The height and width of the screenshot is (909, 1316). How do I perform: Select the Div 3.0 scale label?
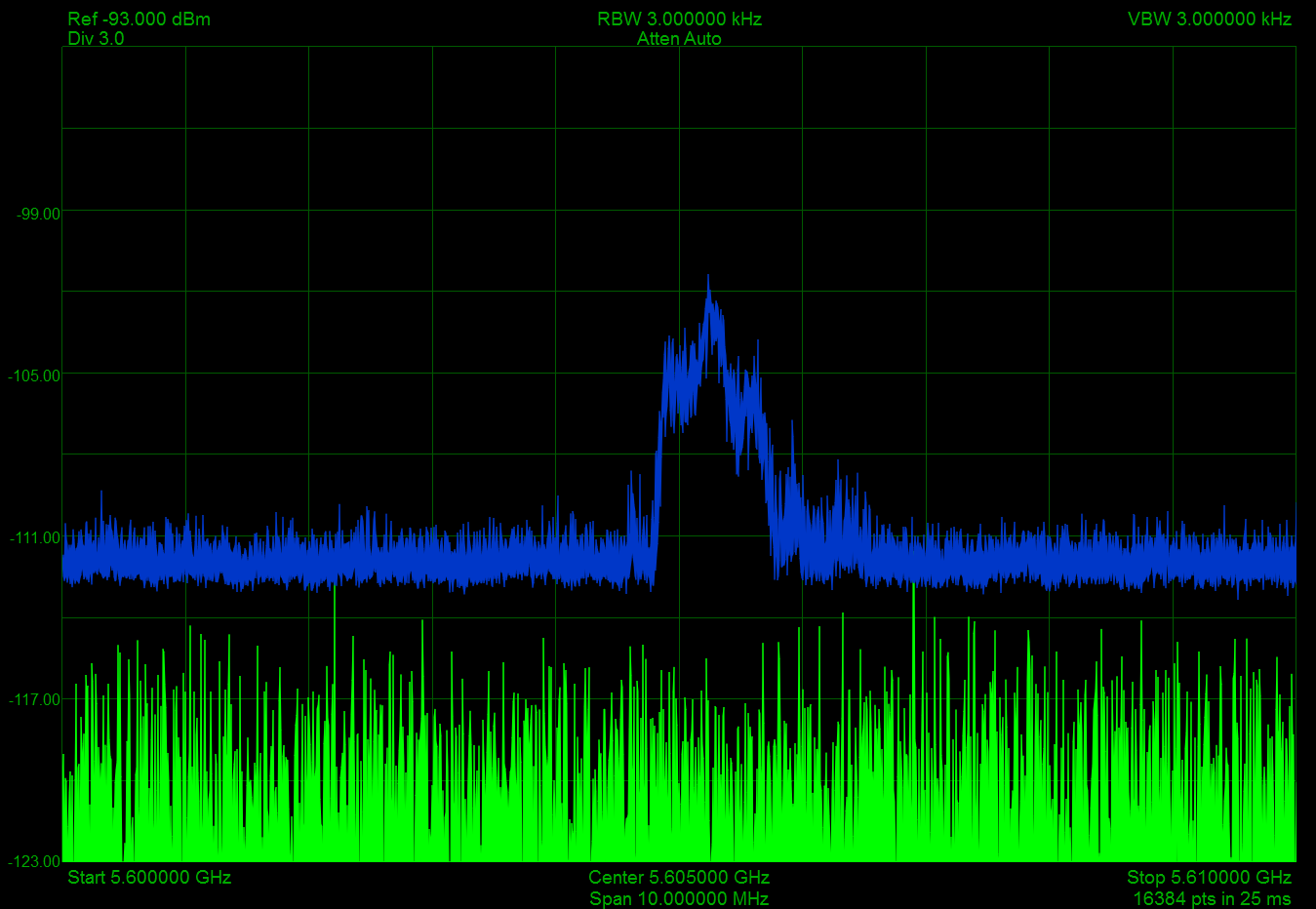pos(96,38)
